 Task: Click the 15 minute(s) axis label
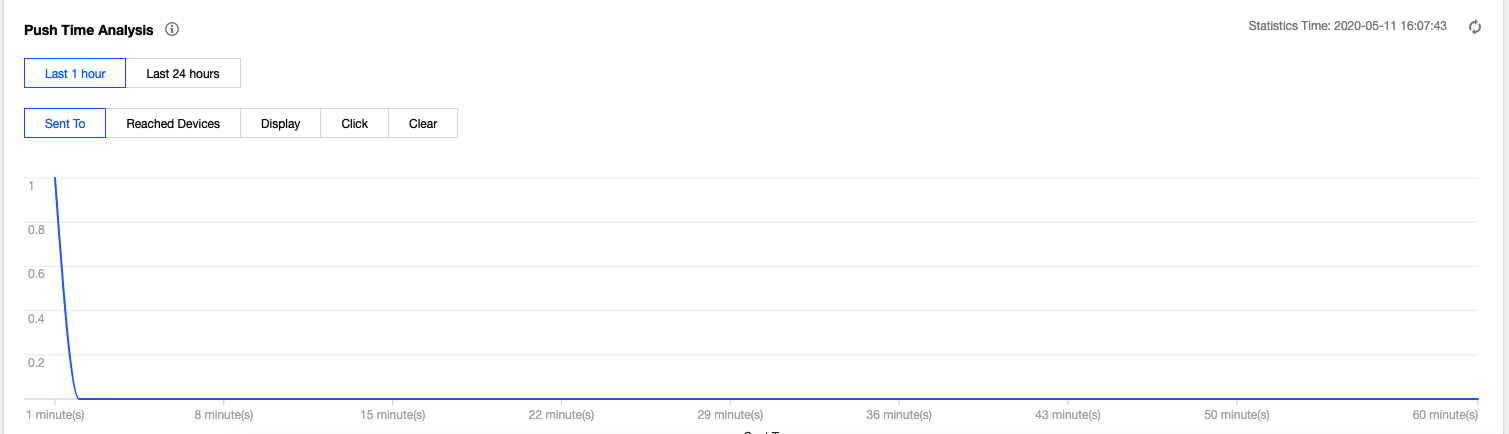393,413
